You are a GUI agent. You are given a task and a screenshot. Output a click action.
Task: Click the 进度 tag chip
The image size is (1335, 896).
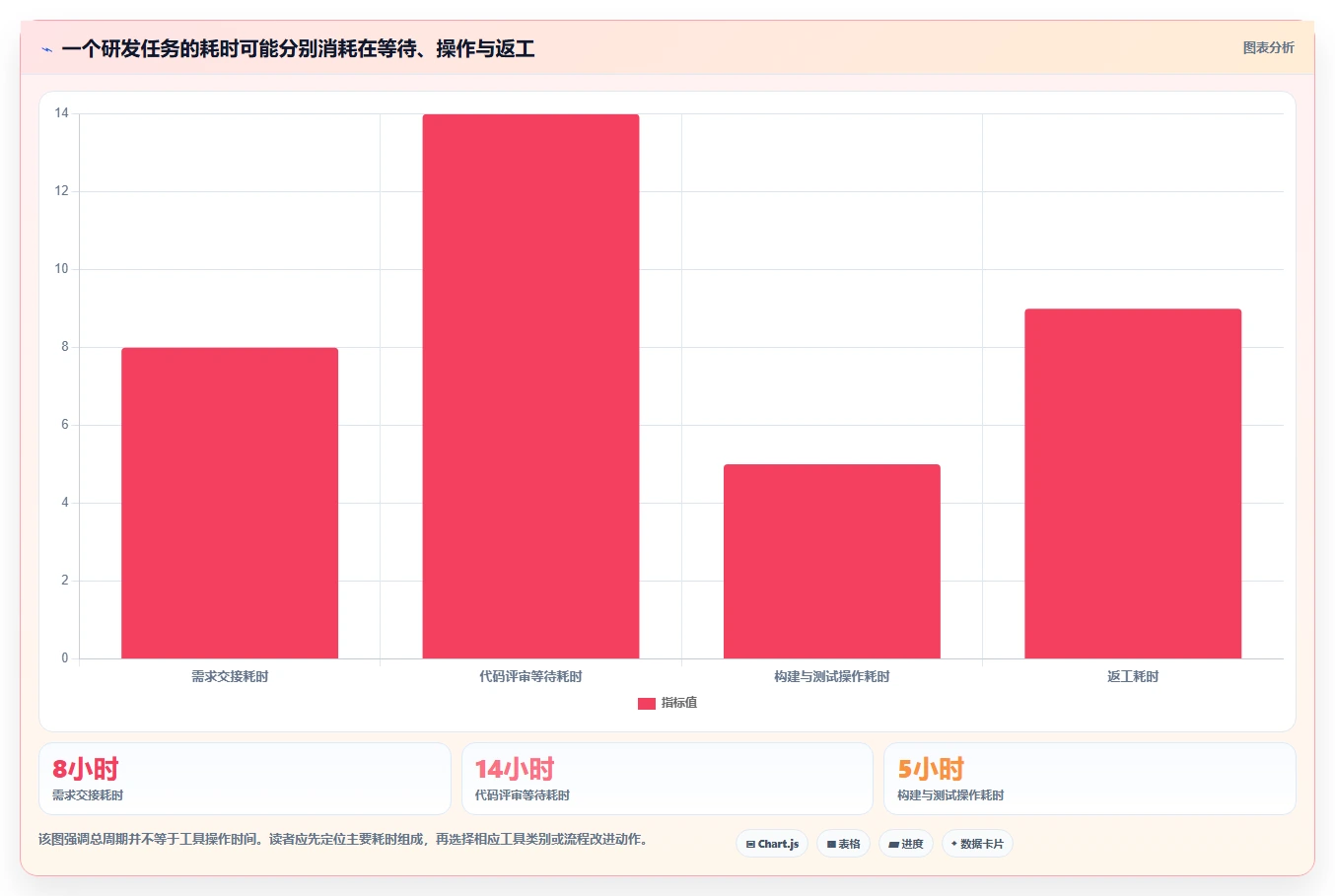coord(906,844)
